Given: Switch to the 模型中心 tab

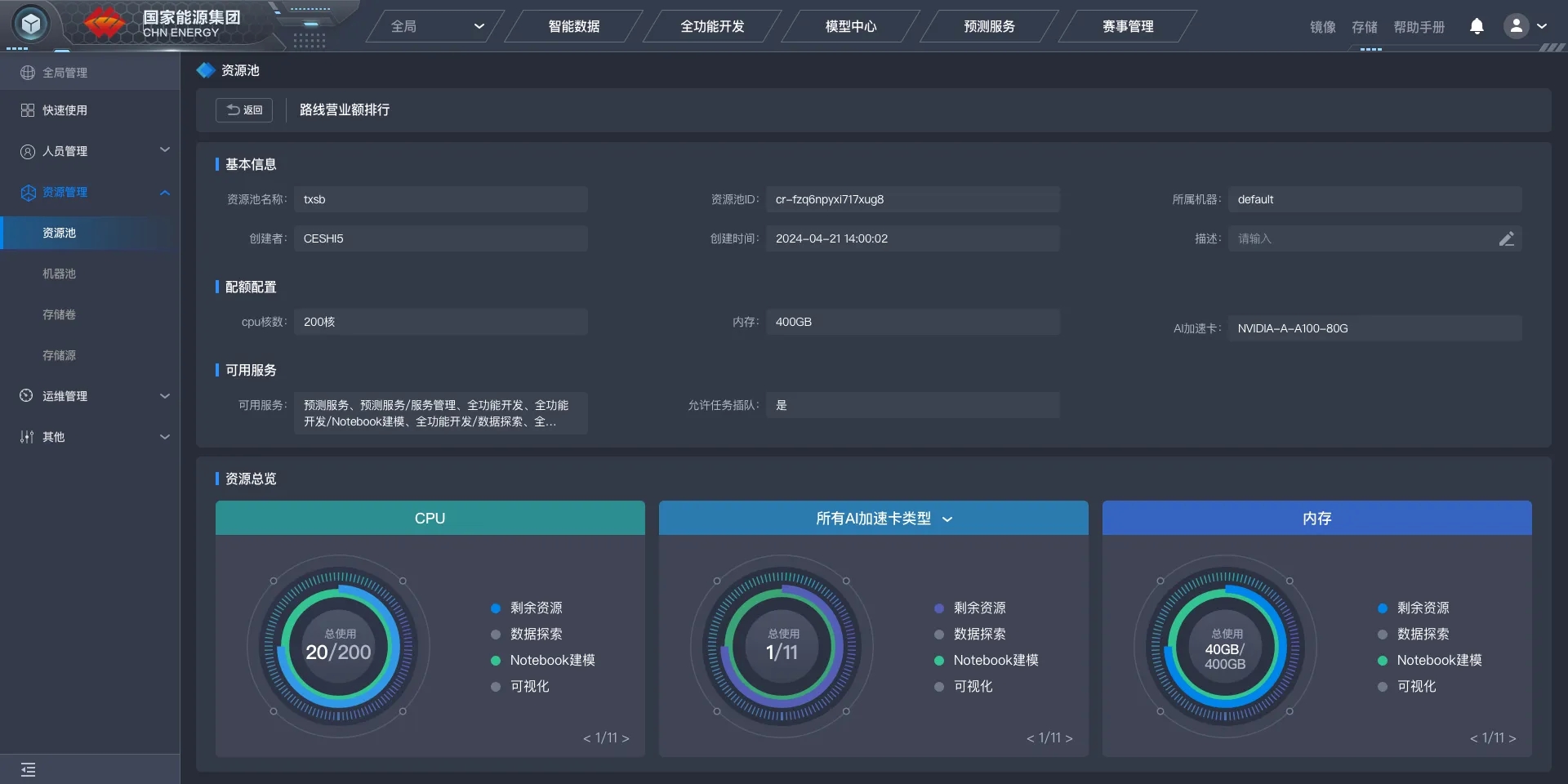Looking at the screenshot, I should tap(850, 26).
